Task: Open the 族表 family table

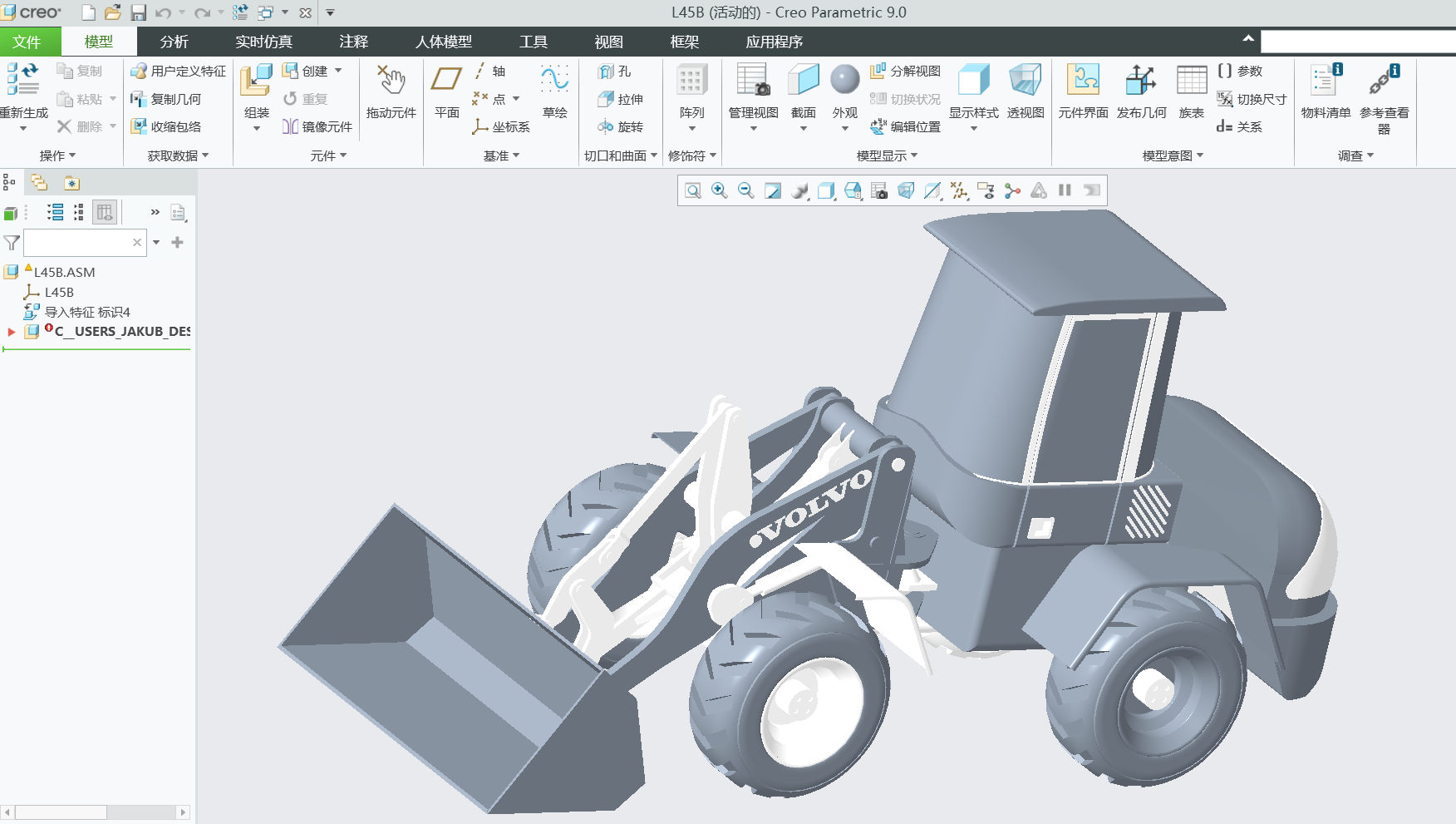Action: coord(1192,91)
